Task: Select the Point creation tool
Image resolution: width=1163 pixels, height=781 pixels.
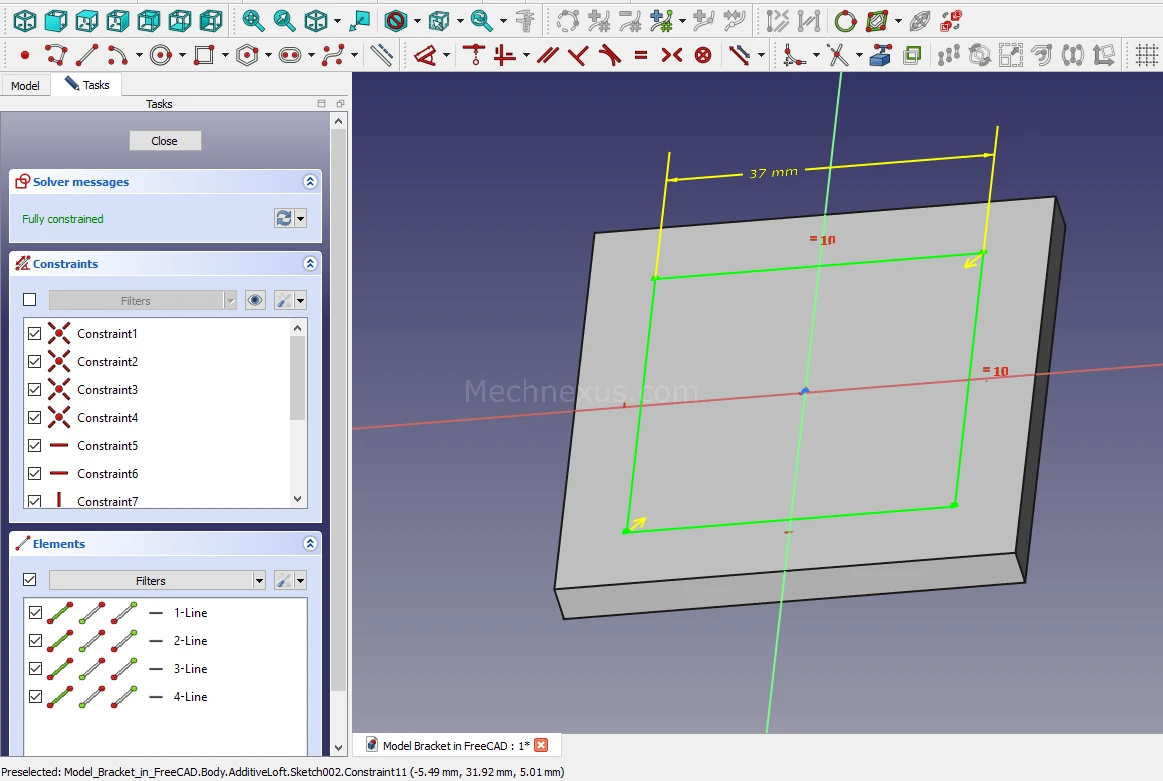Action: click(x=24, y=55)
